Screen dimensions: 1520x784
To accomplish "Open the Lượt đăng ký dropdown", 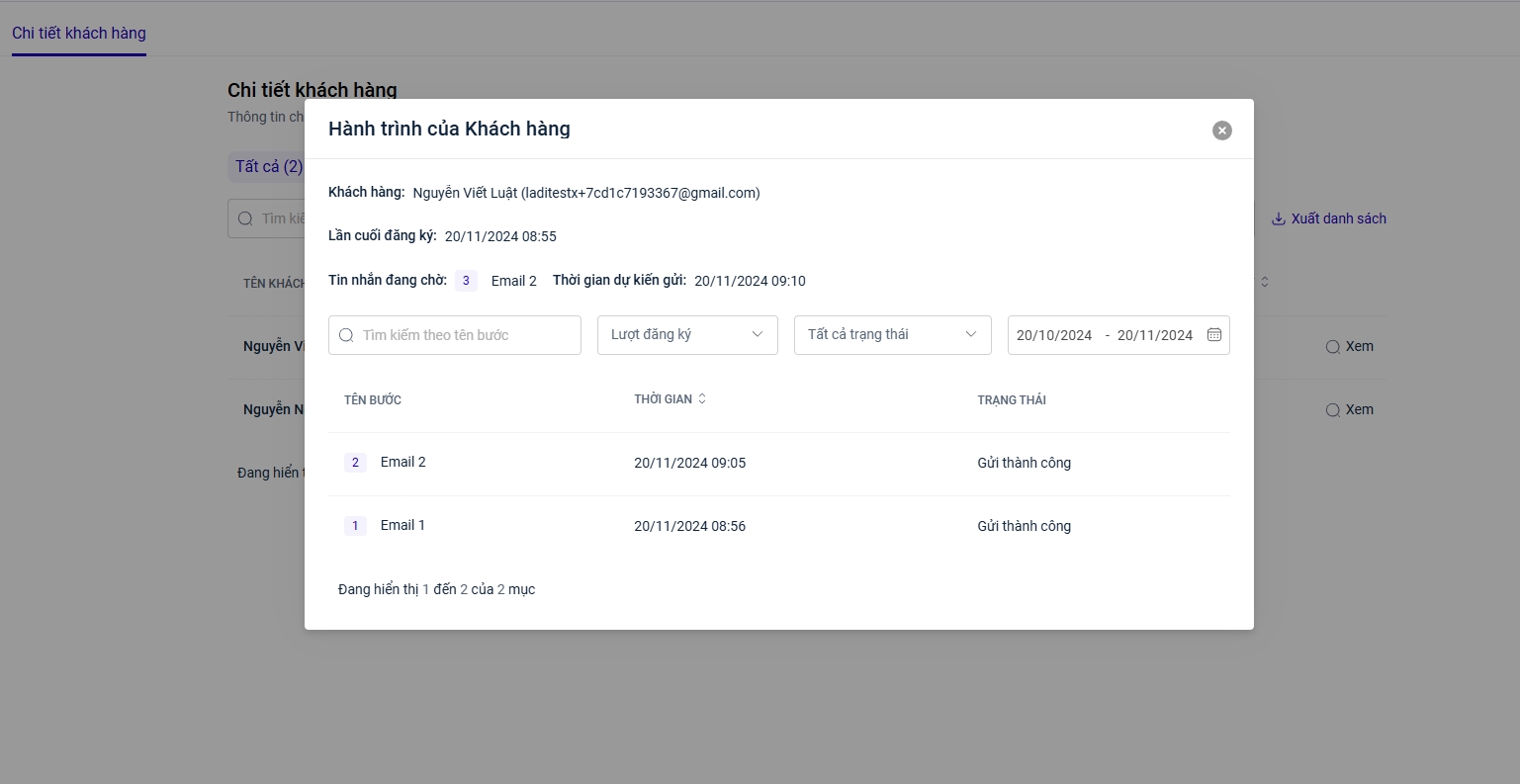I will (x=687, y=335).
